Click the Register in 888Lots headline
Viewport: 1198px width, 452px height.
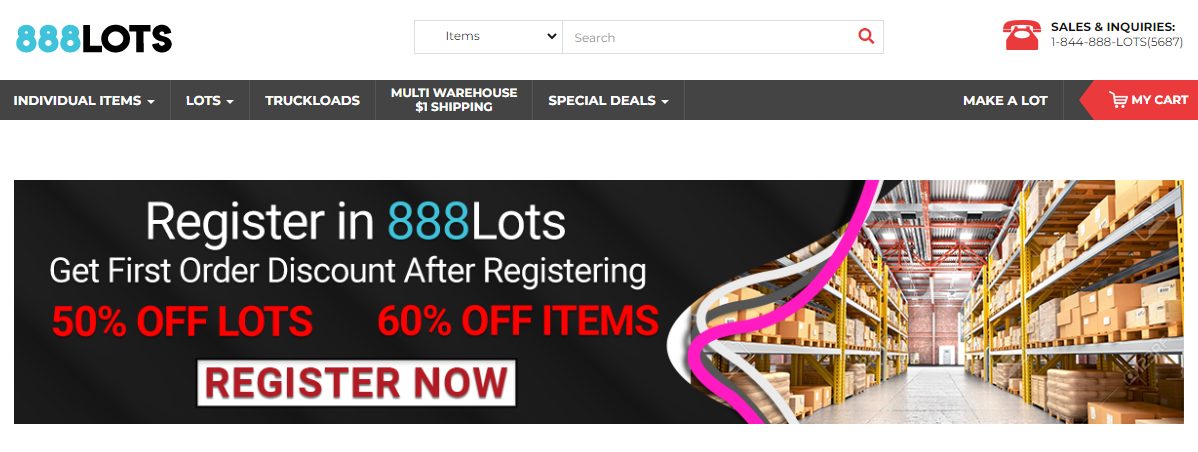click(x=355, y=221)
